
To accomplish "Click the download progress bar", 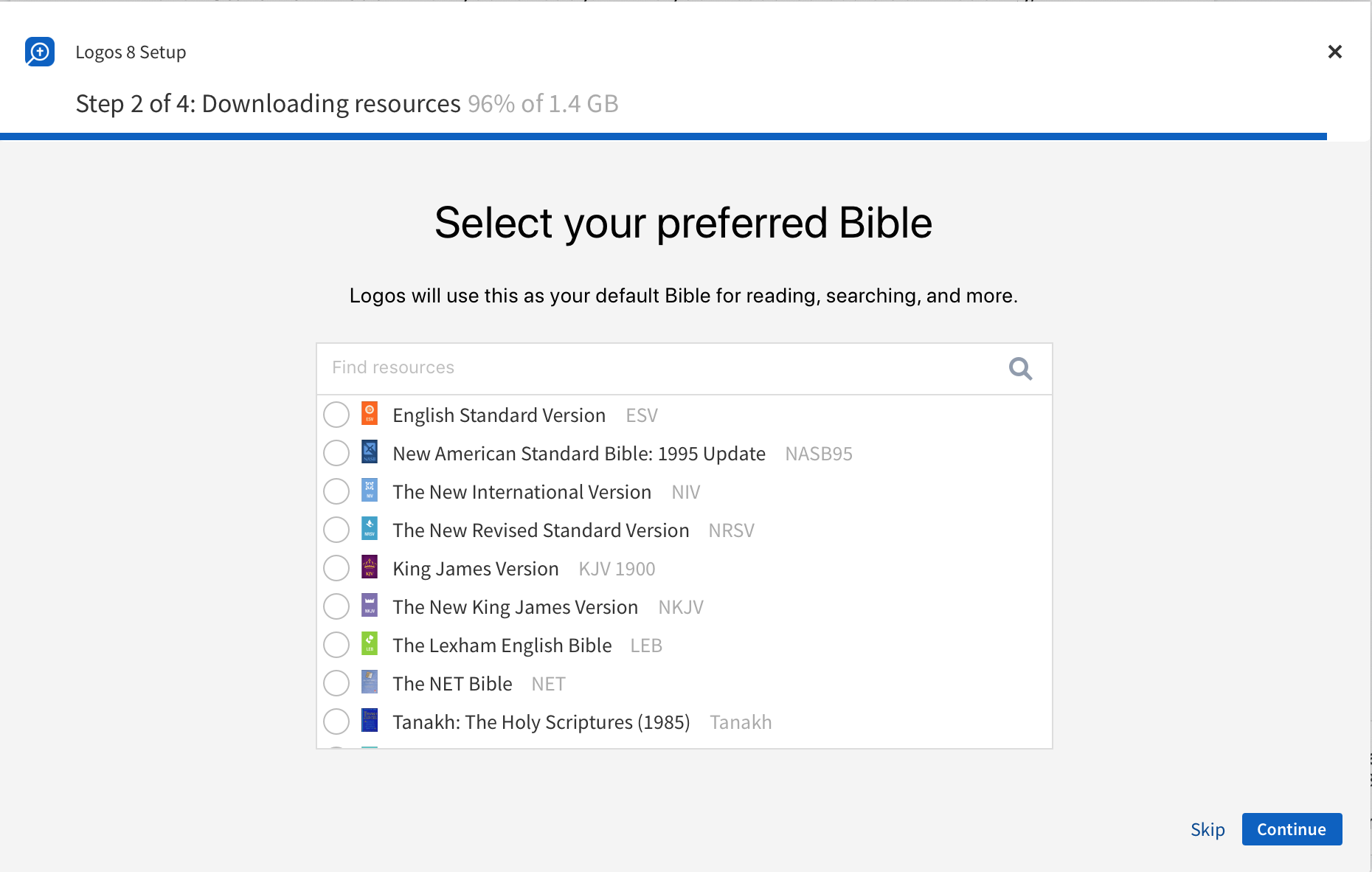I will pos(664,136).
